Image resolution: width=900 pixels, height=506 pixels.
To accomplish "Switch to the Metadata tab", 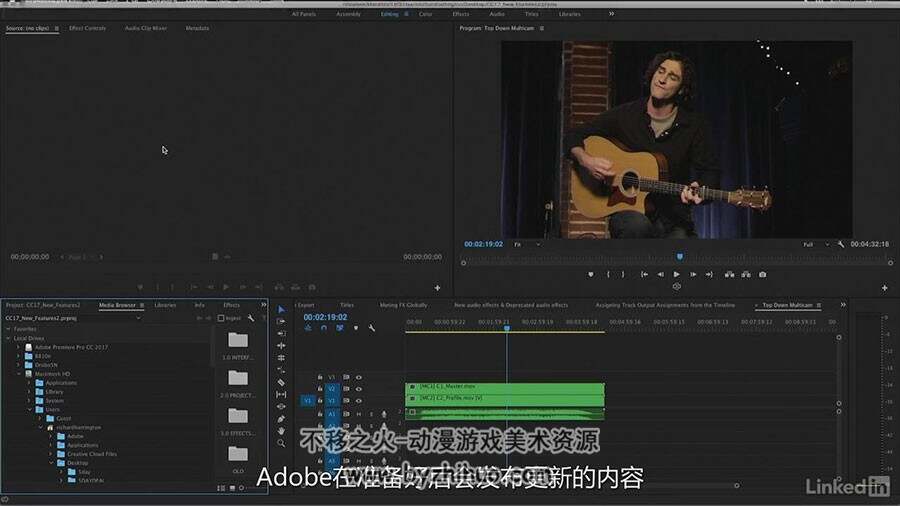I will (197, 28).
